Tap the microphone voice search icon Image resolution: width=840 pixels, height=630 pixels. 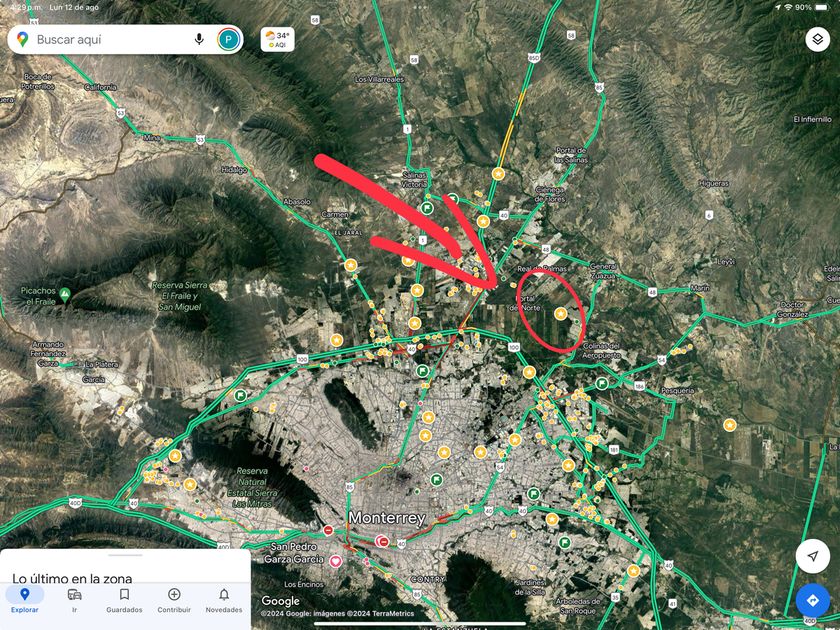pyautogui.click(x=199, y=39)
